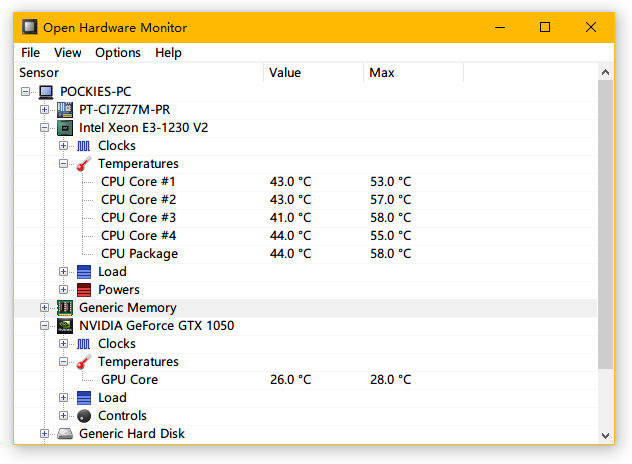This screenshot has width=632, height=464.
Task: Open the View menu
Action: tap(68, 53)
